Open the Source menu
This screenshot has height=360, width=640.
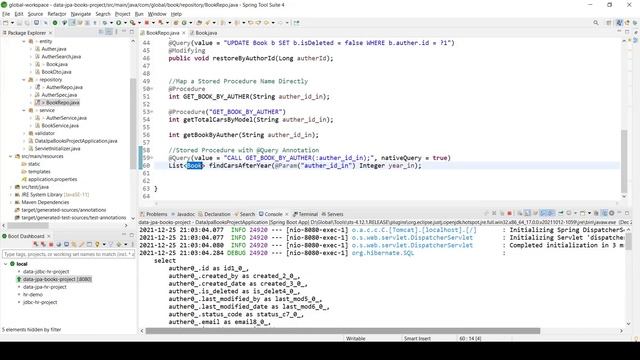tap(35, 14)
